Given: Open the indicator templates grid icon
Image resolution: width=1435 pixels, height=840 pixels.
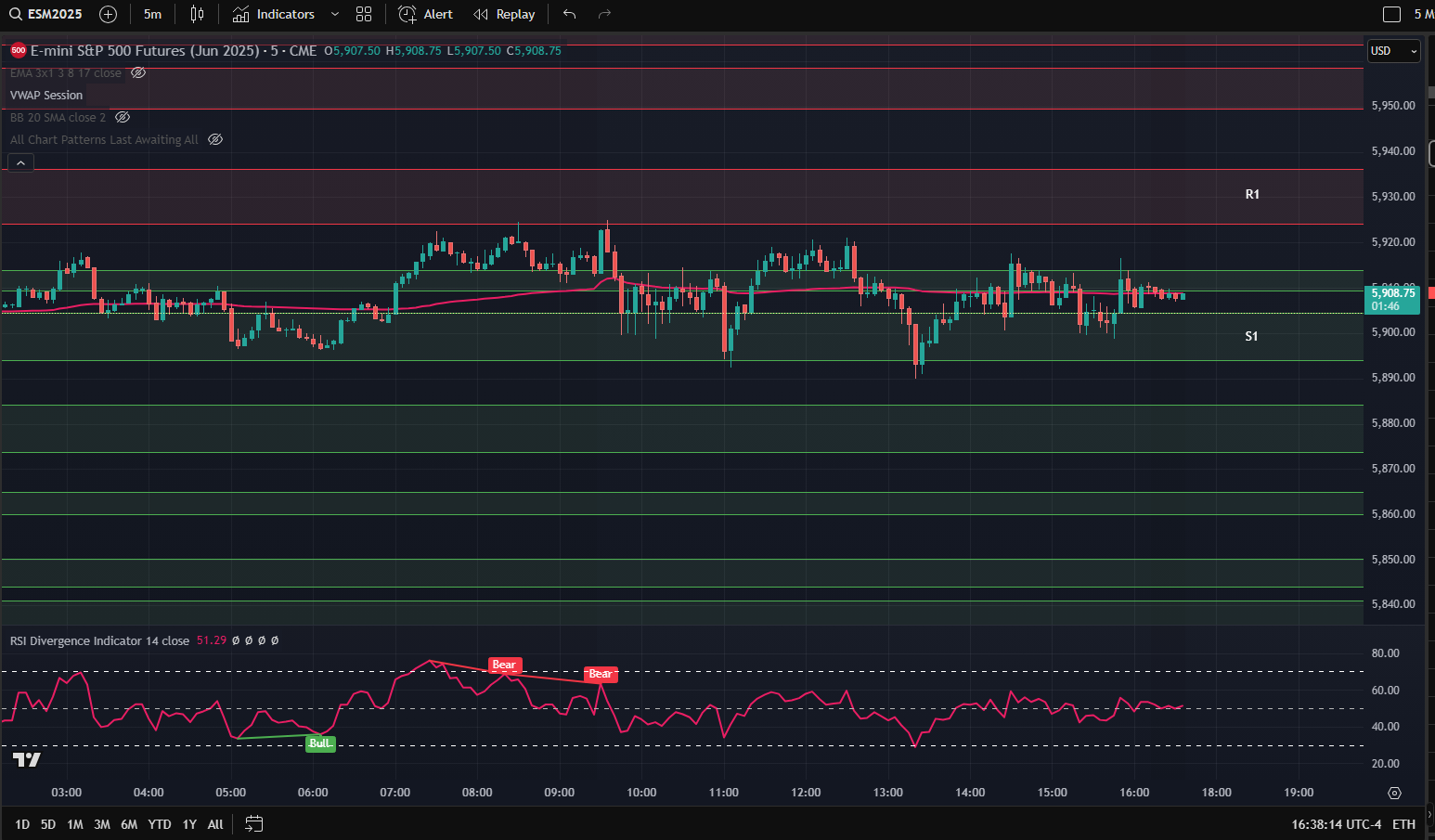Looking at the screenshot, I should (x=364, y=14).
